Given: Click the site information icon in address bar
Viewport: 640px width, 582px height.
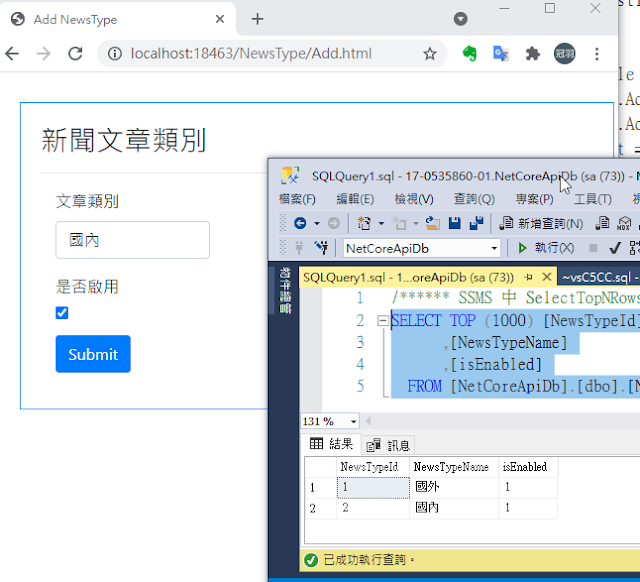Looking at the screenshot, I should [115, 53].
